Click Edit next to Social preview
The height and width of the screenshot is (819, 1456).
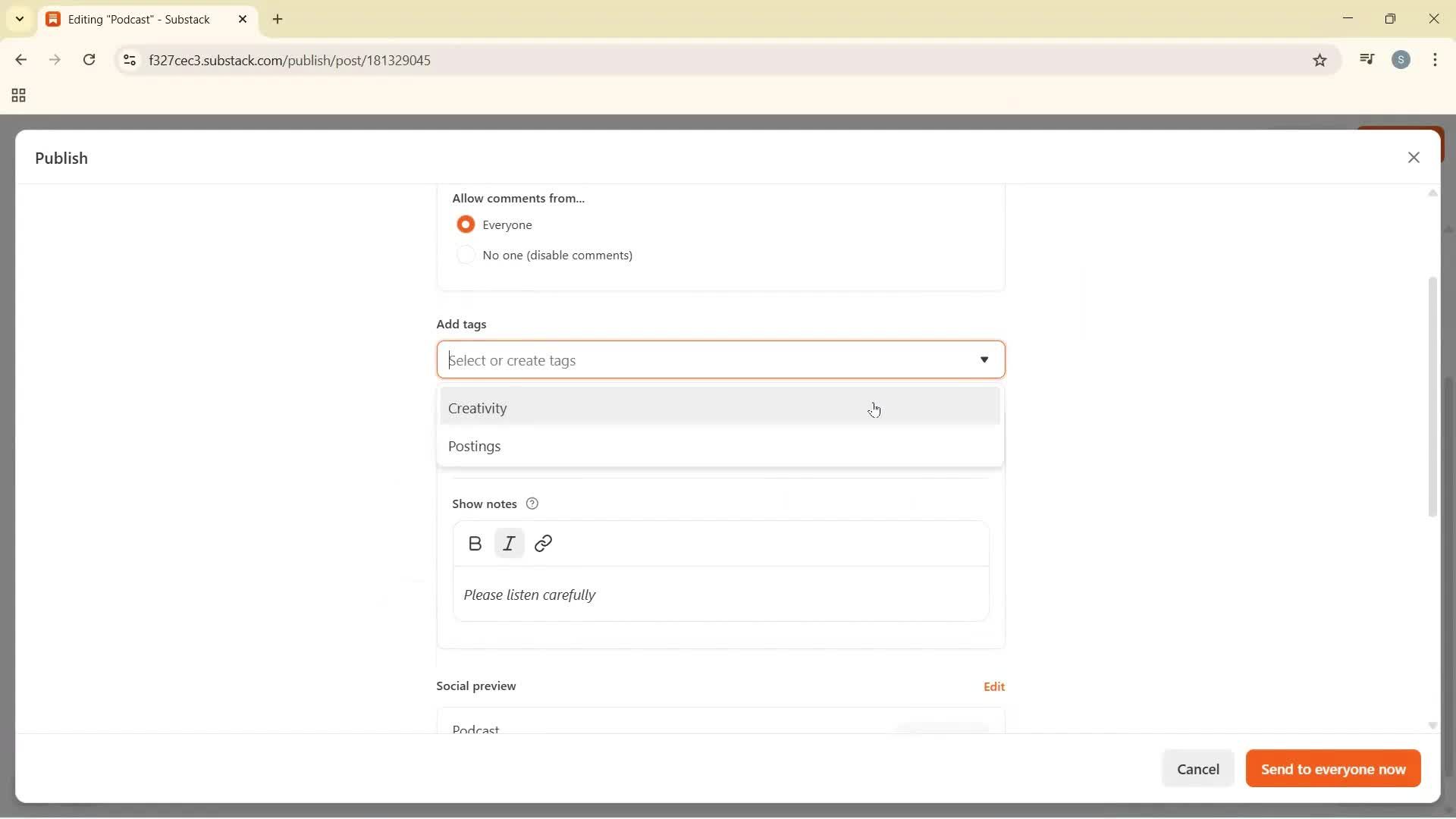tap(994, 686)
